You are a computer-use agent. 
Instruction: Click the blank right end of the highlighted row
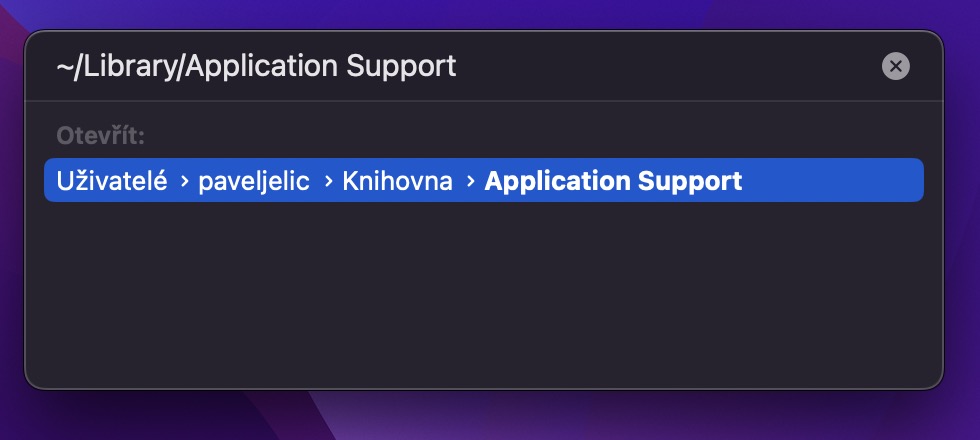pos(840,181)
